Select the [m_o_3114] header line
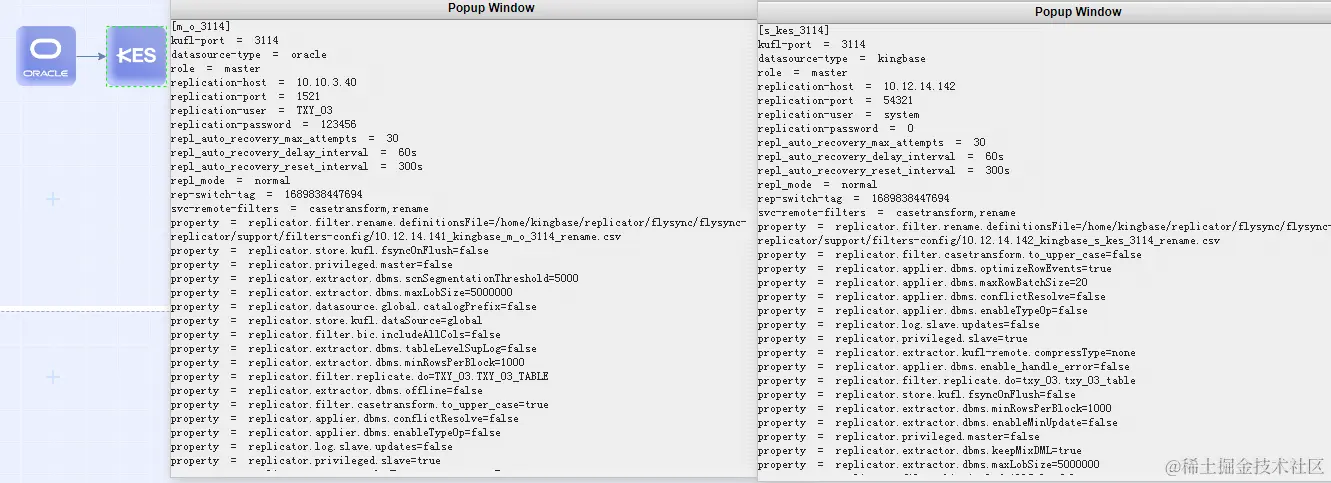The image size is (1331, 483). pyautogui.click(x=200, y=26)
